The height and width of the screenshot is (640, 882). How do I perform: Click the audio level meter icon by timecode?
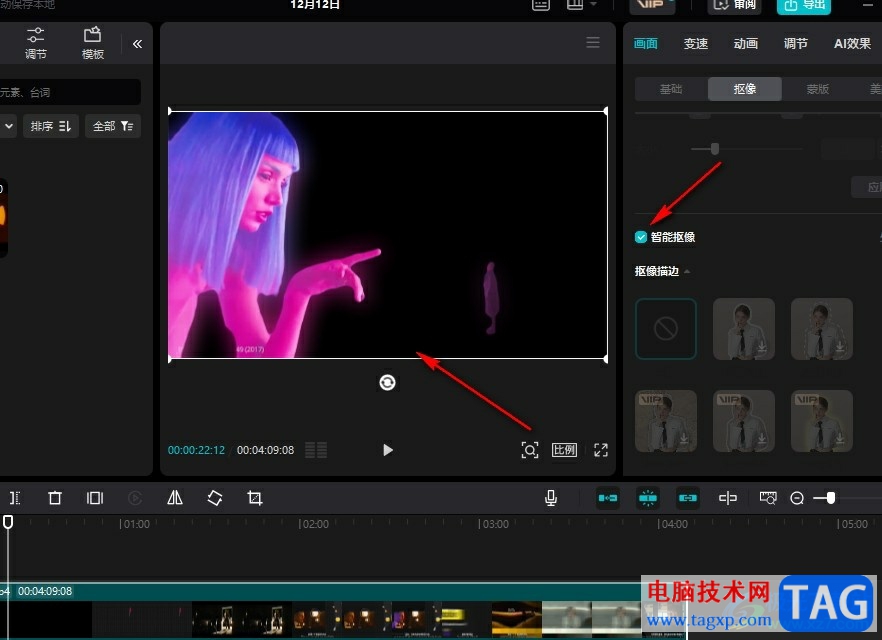tap(316, 450)
